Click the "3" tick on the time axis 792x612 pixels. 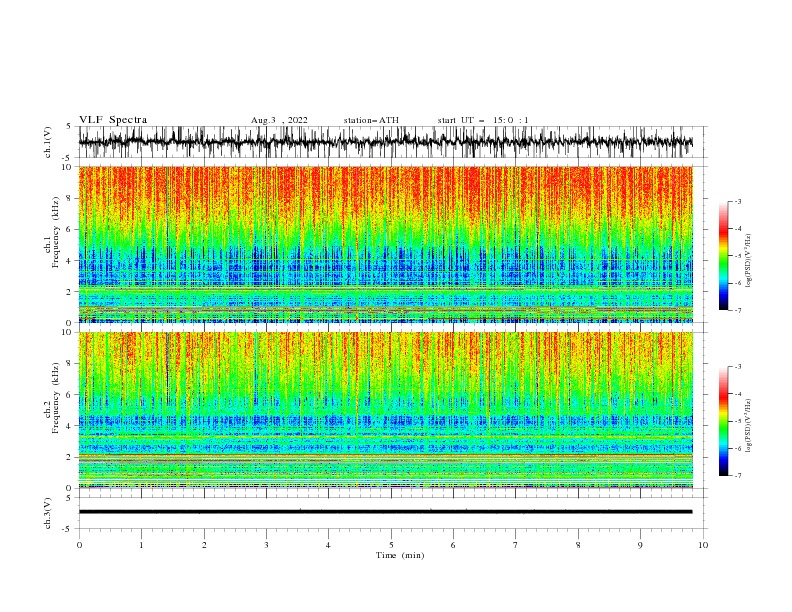click(266, 545)
